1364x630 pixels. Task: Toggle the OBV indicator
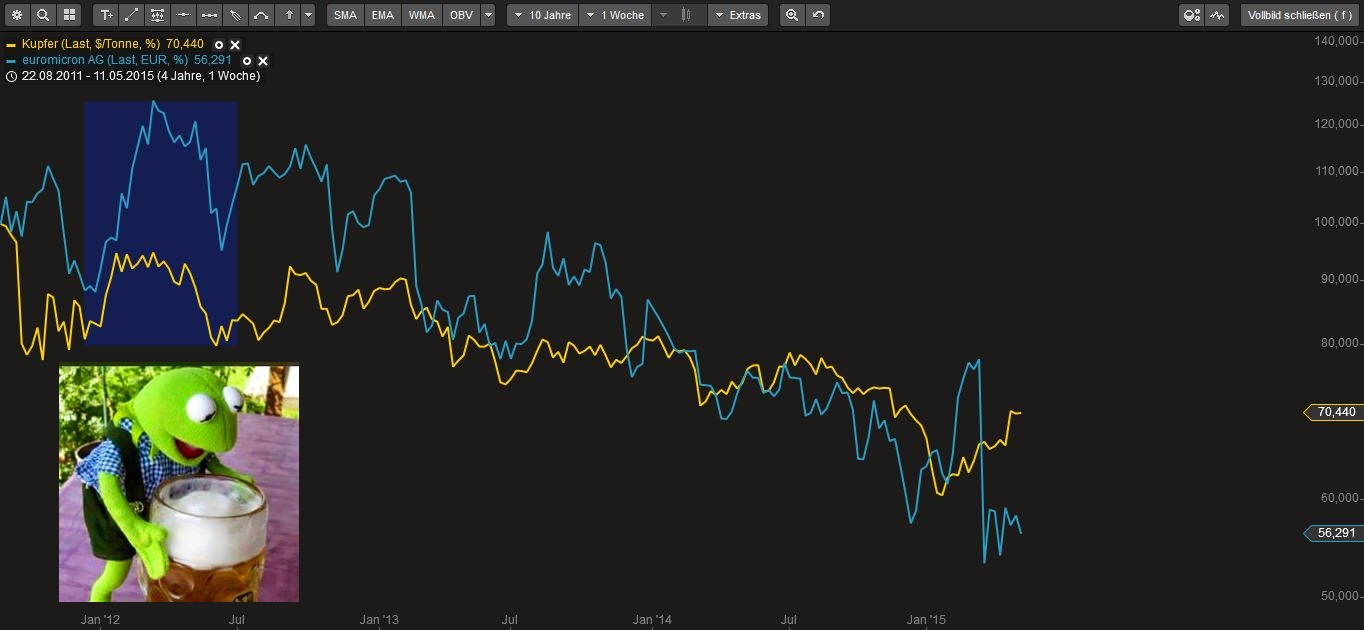click(461, 15)
